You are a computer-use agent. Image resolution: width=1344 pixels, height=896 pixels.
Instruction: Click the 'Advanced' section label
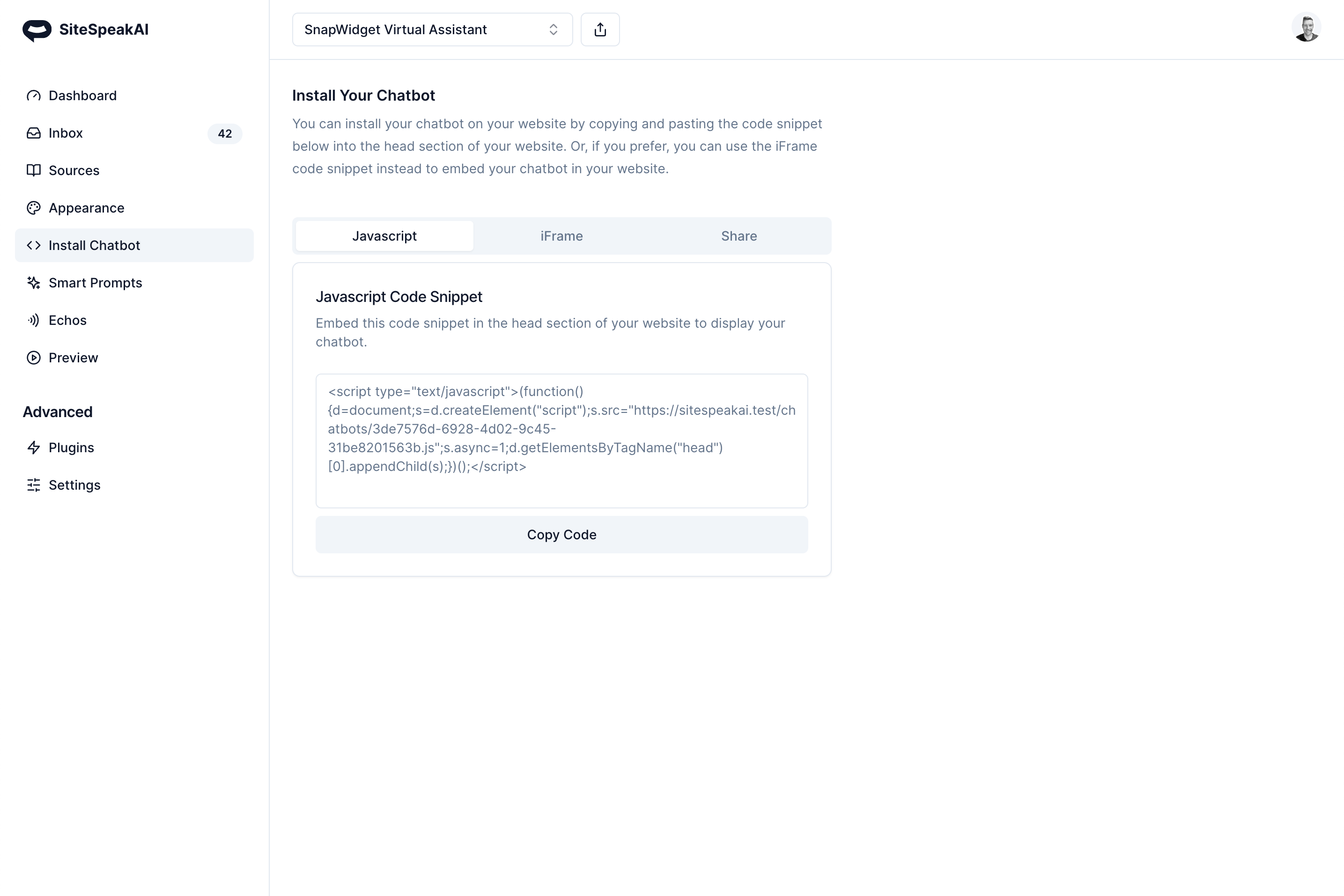click(x=57, y=412)
